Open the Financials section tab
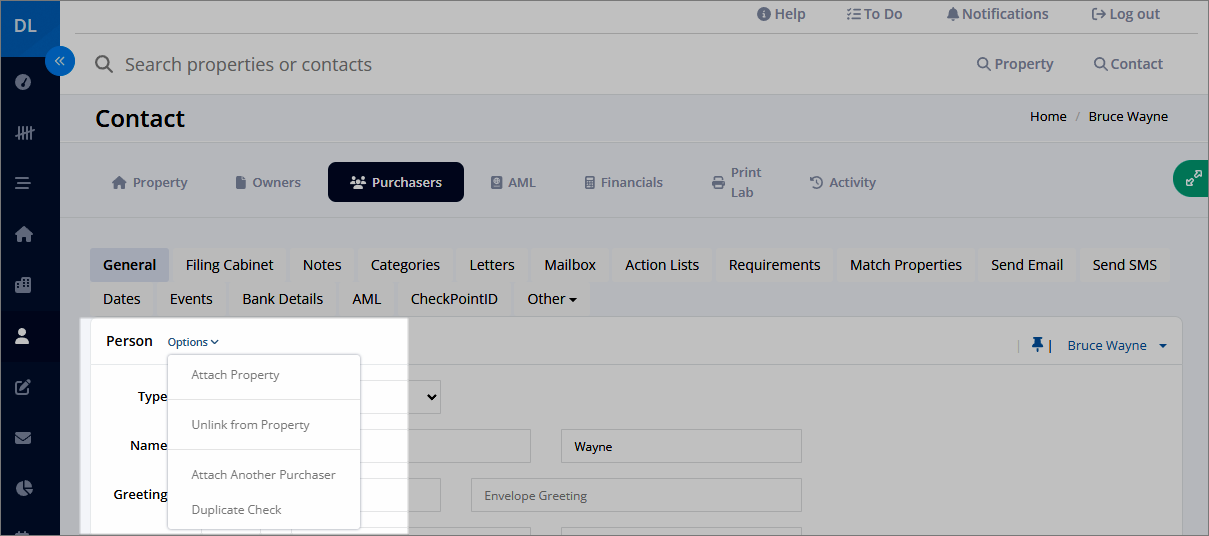This screenshot has width=1209, height=536. (623, 182)
